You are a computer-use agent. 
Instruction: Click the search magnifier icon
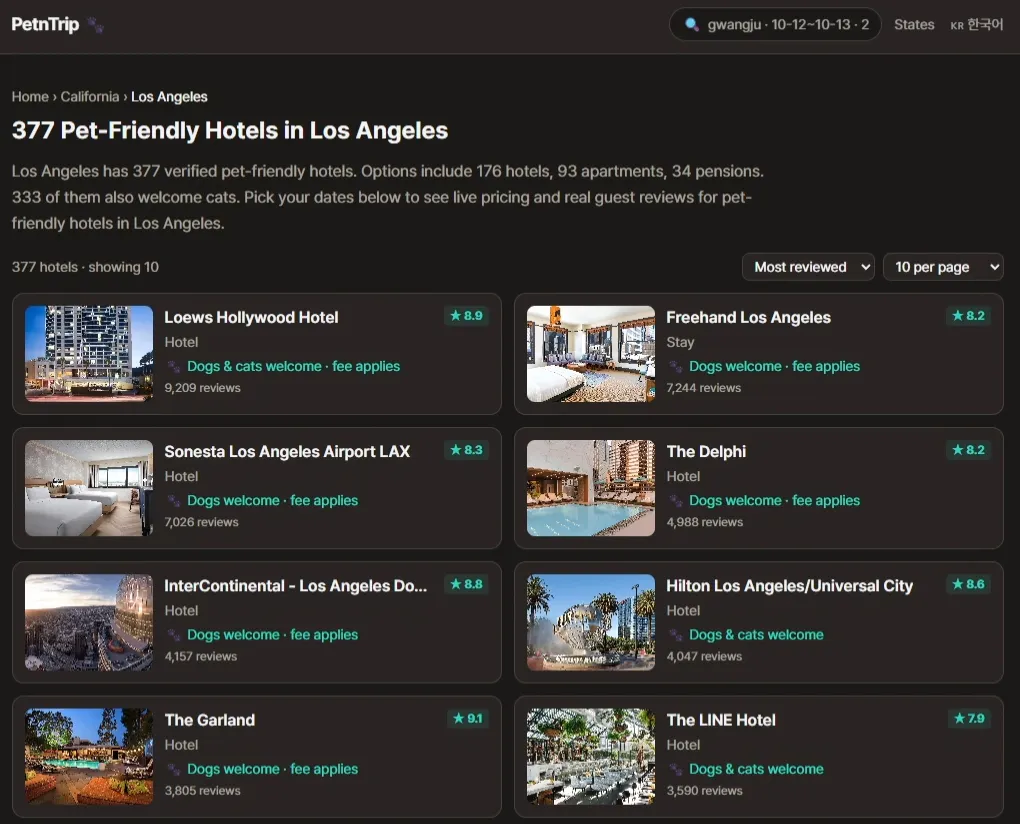point(692,25)
